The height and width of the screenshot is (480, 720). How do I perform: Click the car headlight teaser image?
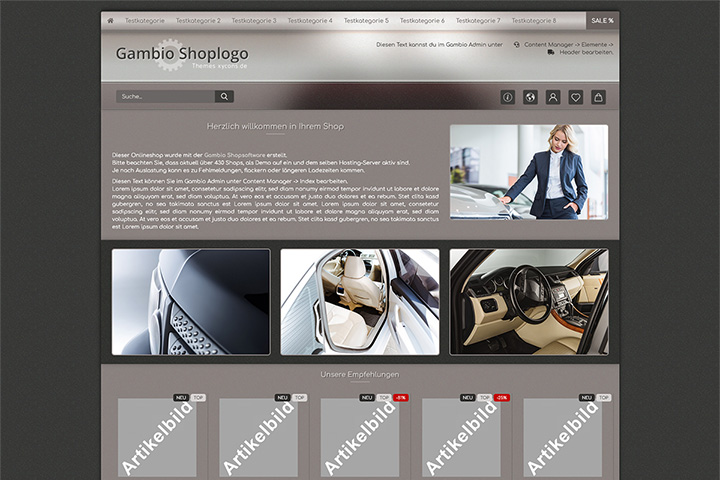(x=191, y=302)
